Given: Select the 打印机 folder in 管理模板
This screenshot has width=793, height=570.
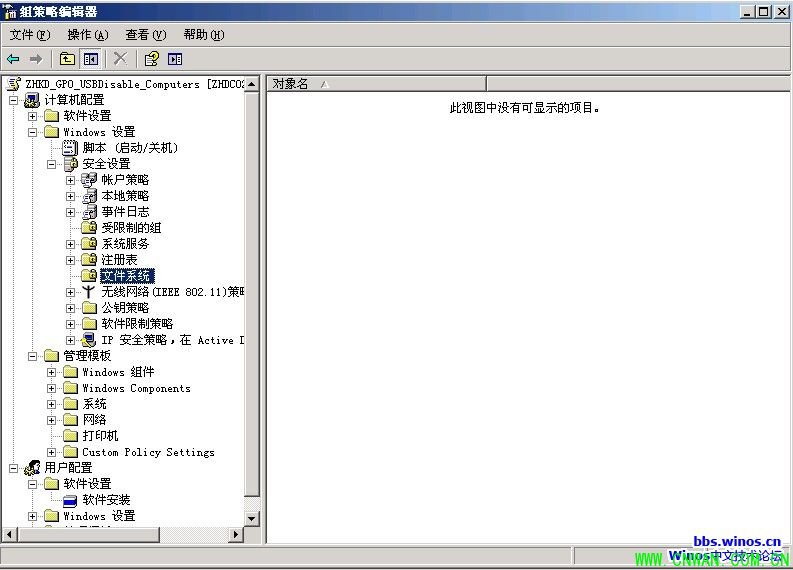Looking at the screenshot, I should [100, 436].
